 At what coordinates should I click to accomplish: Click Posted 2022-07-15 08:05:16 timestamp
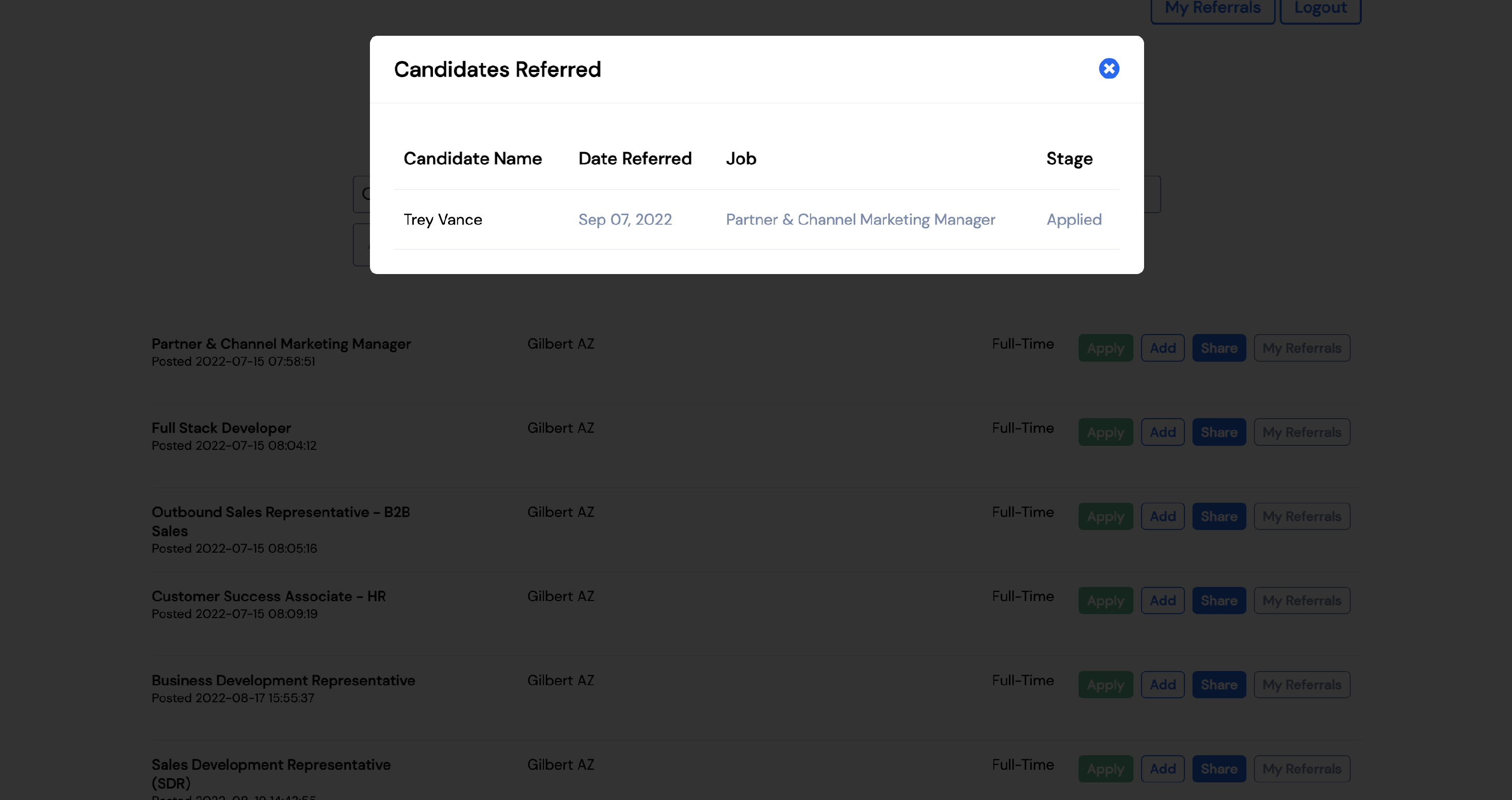click(x=234, y=549)
